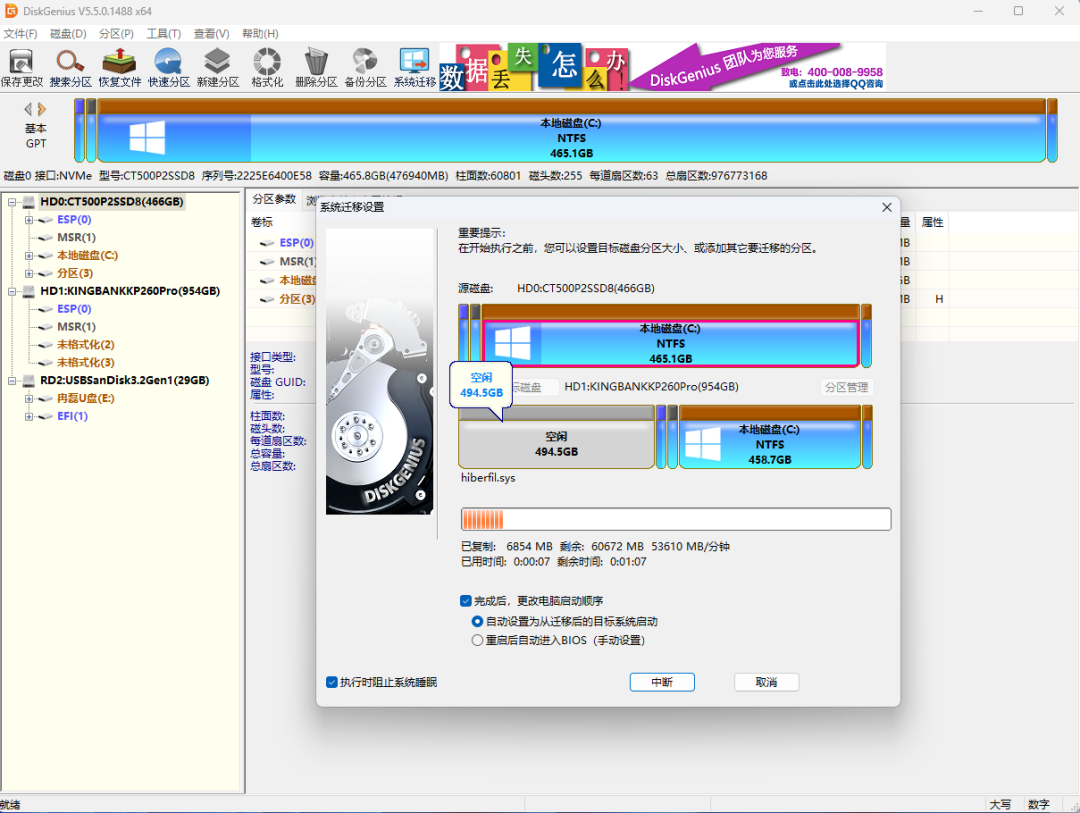Click the 大写 indicator in status bar
1080x813 pixels.
pos(1000,805)
